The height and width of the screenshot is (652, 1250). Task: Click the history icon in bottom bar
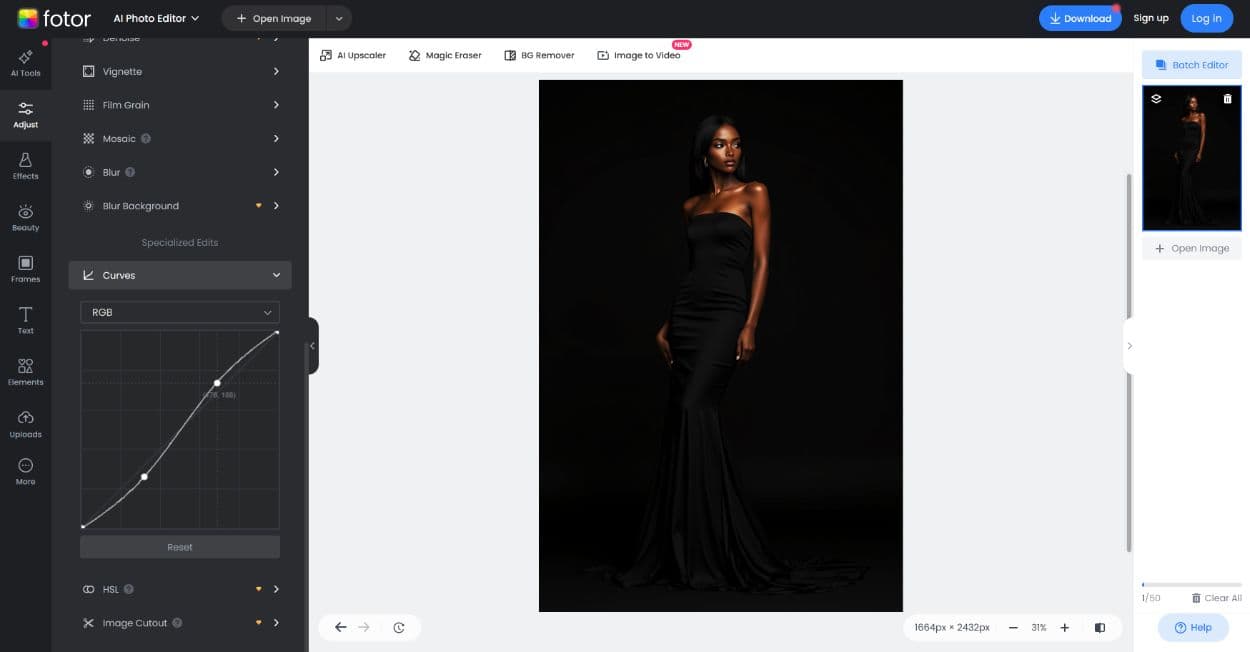point(399,628)
